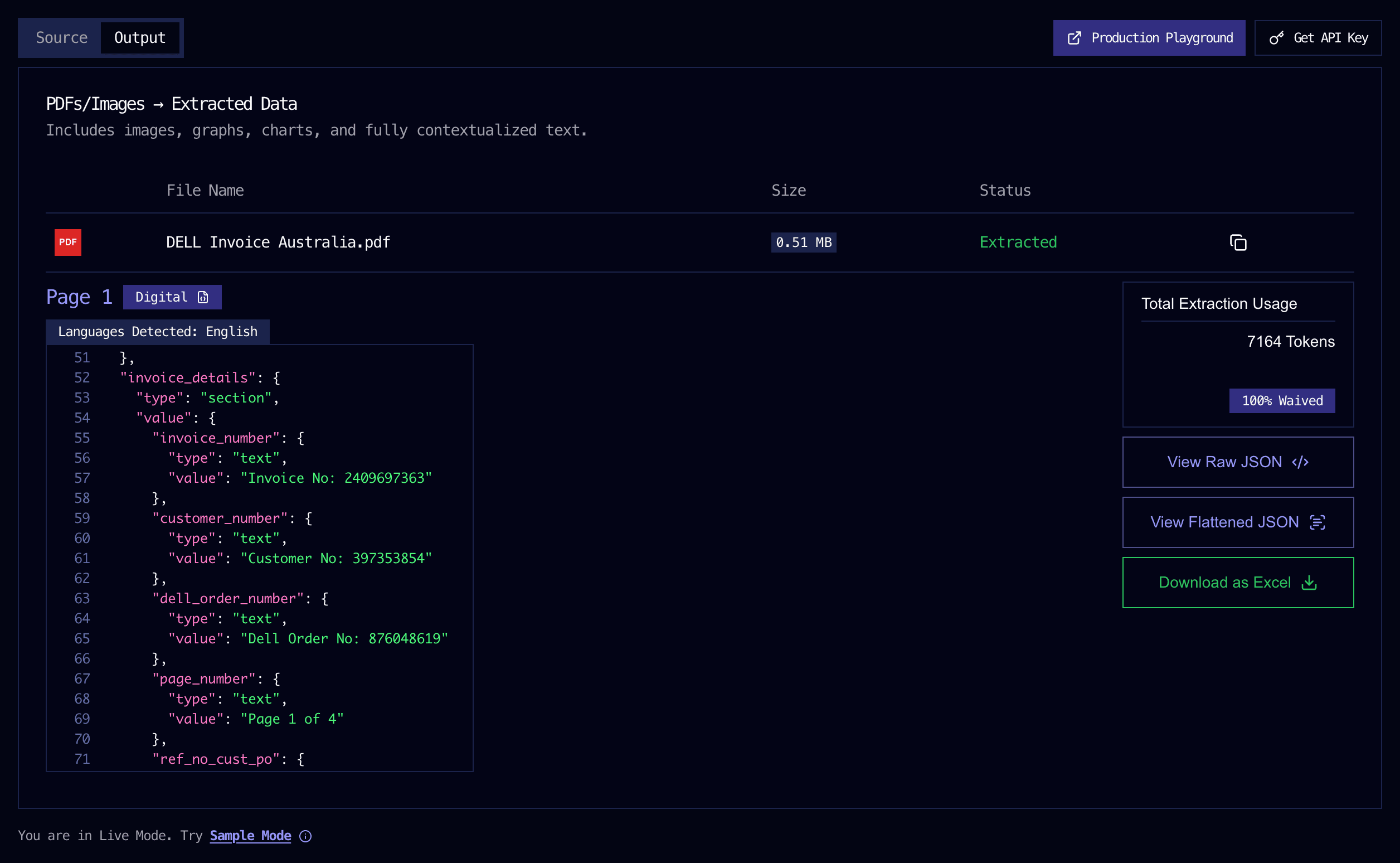
Task: Click the key icon on Get API Key
Action: click(x=1276, y=37)
